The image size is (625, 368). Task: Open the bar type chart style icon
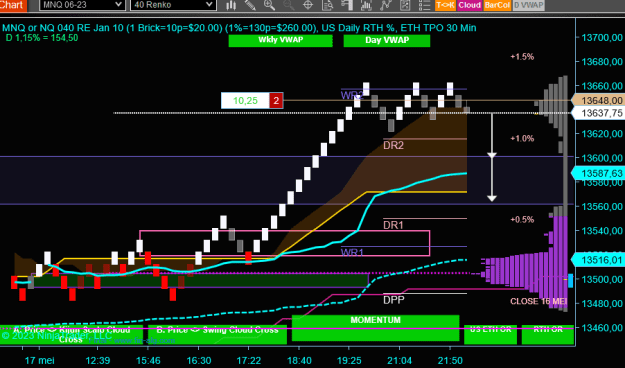coord(231,5)
